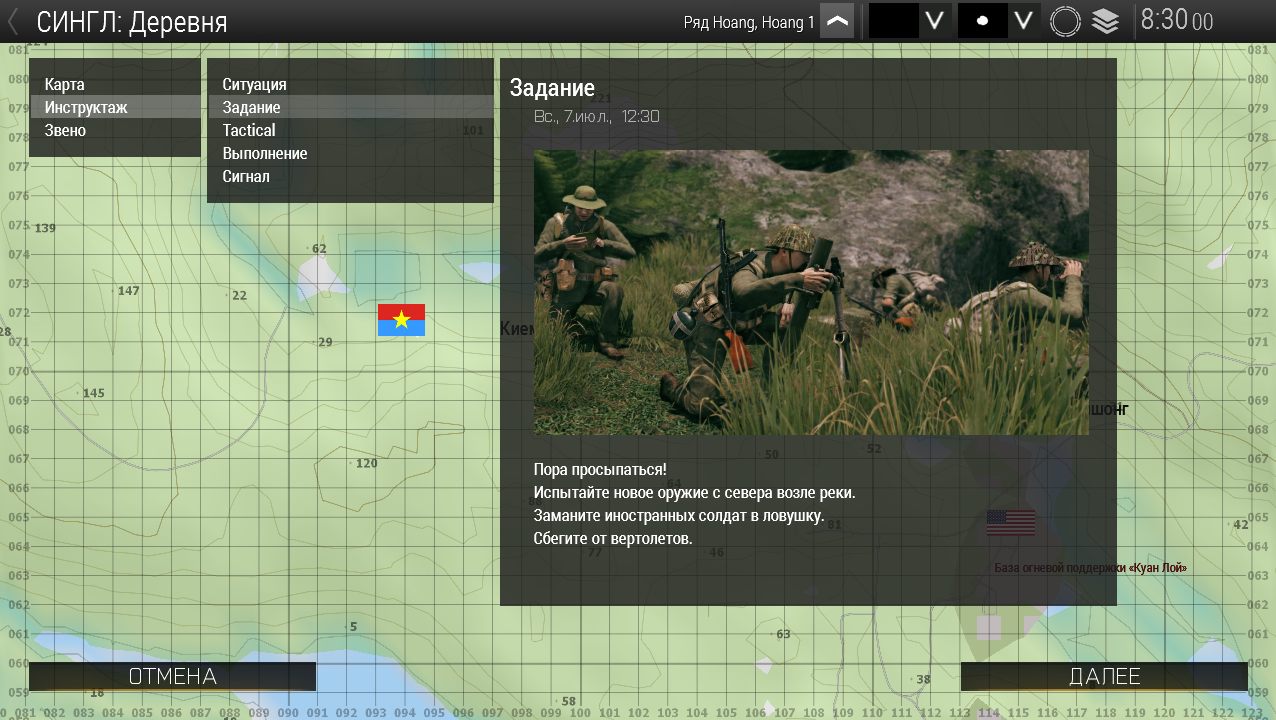The height and width of the screenshot is (720, 1276).
Task: Open the black marker color dropdown
Action: (x=934, y=21)
